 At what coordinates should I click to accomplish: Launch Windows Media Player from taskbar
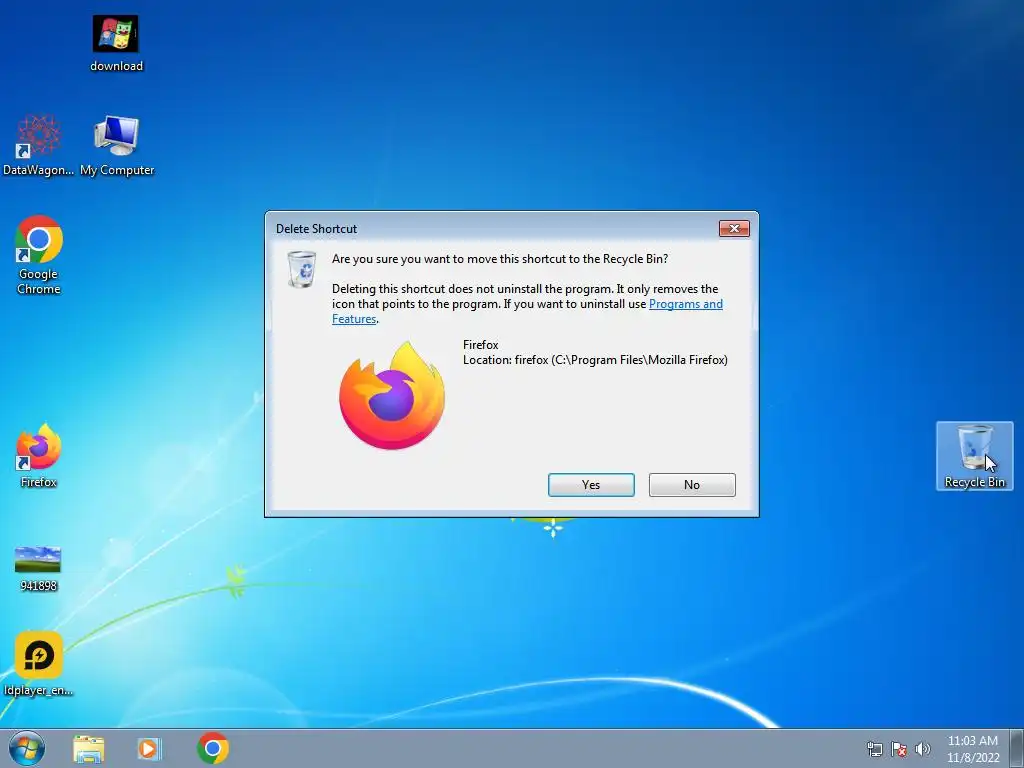pos(150,749)
